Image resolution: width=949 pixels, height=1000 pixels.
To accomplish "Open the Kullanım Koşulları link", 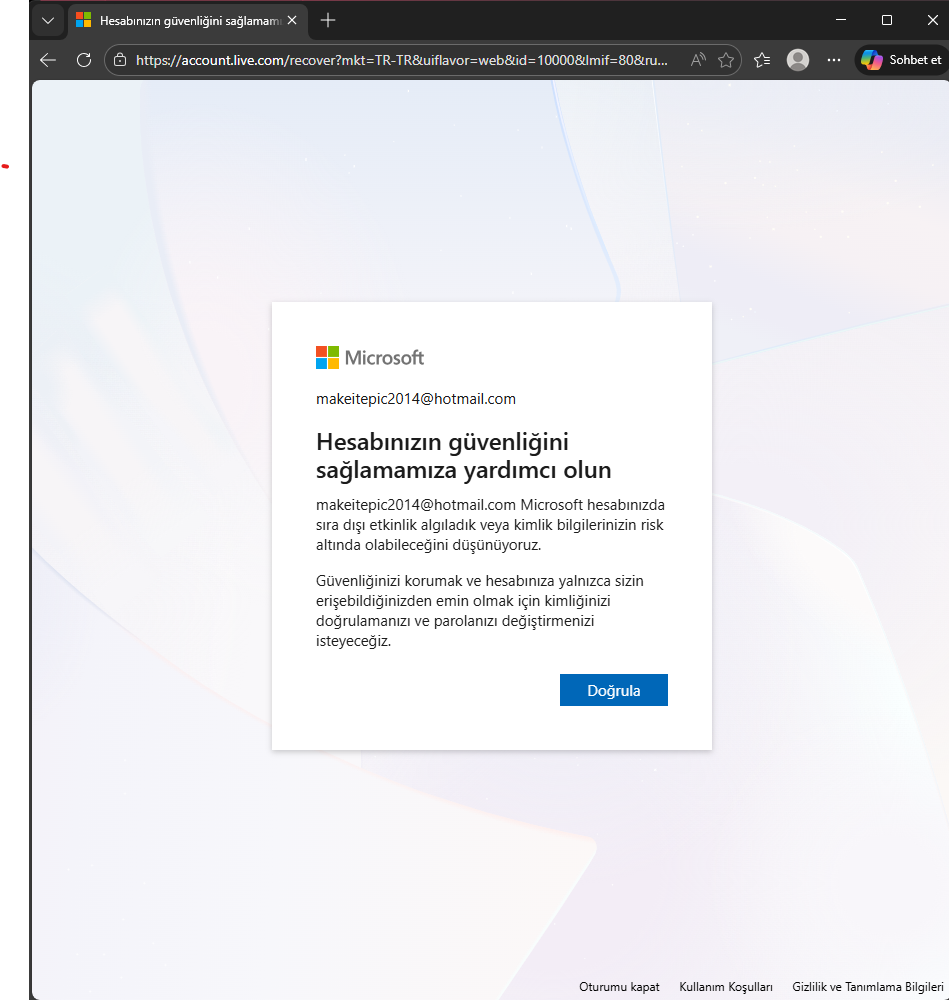I will 726,987.
